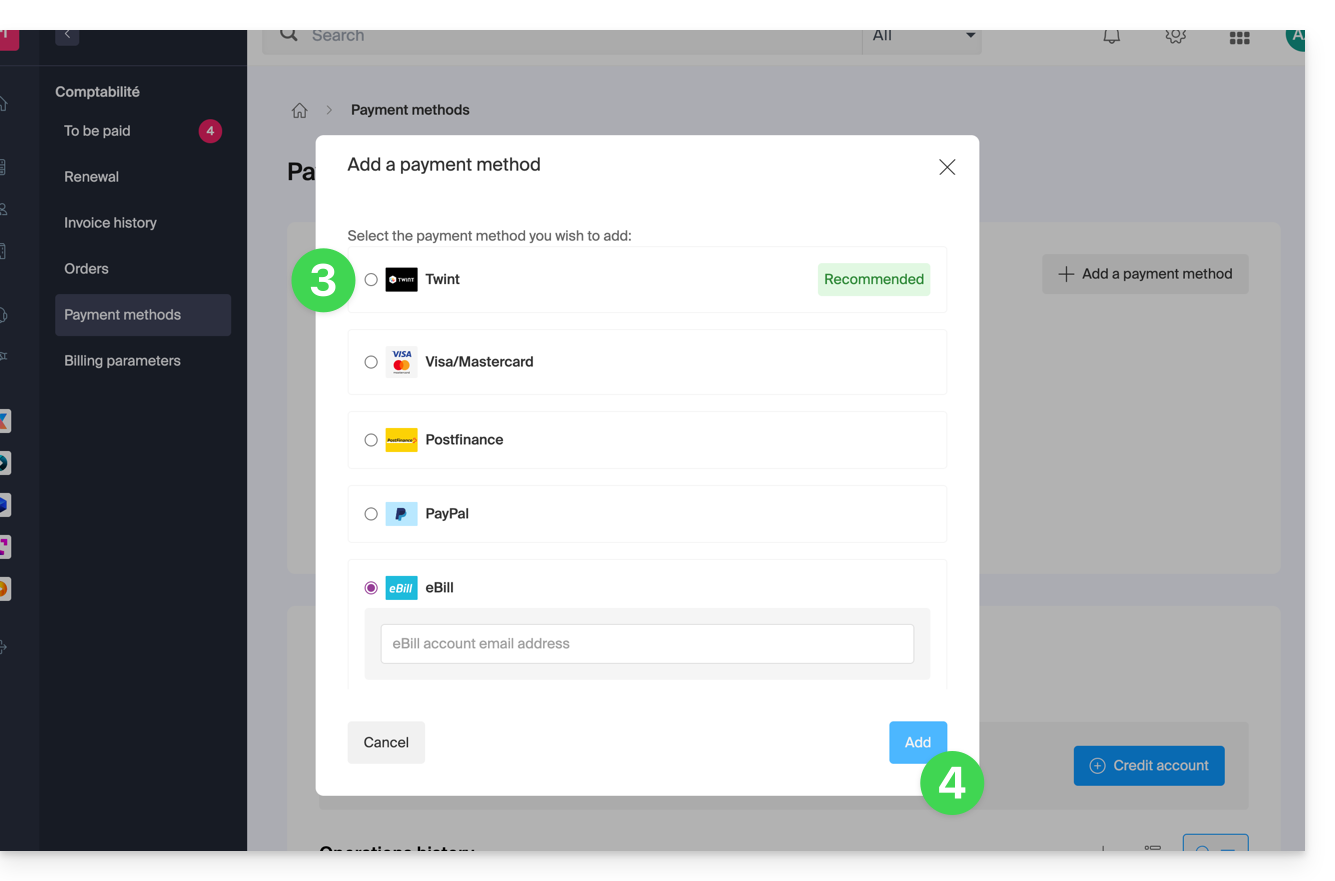The height and width of the screenshot is (881, 1335).
Task: Close the Add a payment method dialog
Action: [946, 167]
